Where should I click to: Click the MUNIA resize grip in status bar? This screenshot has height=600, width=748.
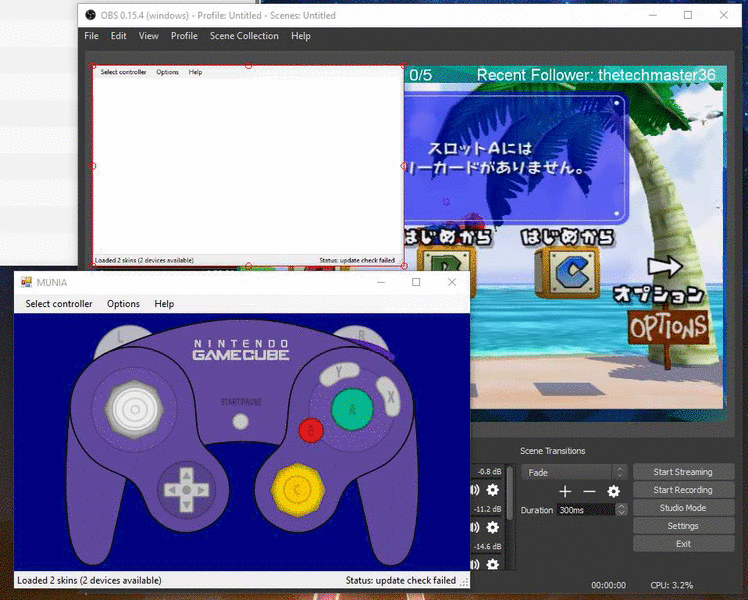[464, 582]
